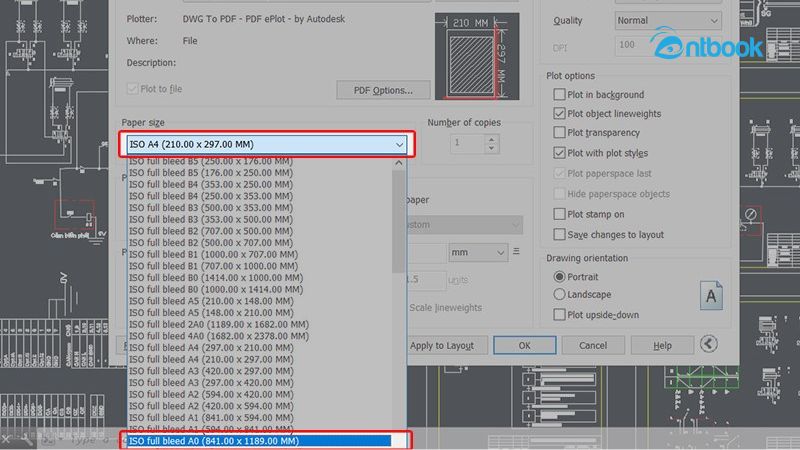This screenshot has width=800, height=450.
Task: Open PDF Options dialog
Action: click(x=383, y=90)
